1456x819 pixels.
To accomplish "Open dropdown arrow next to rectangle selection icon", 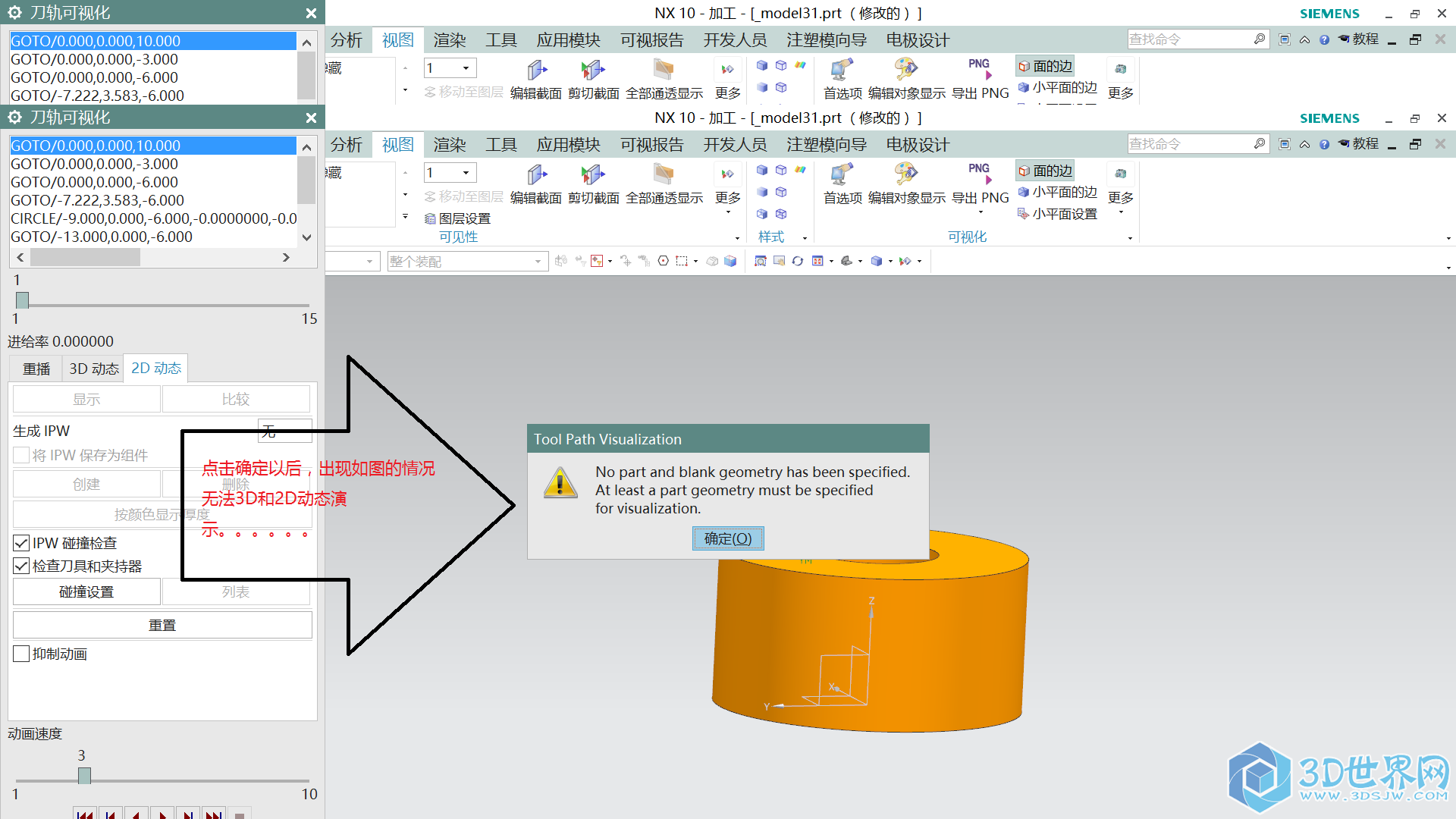I will tap(695, 261).
